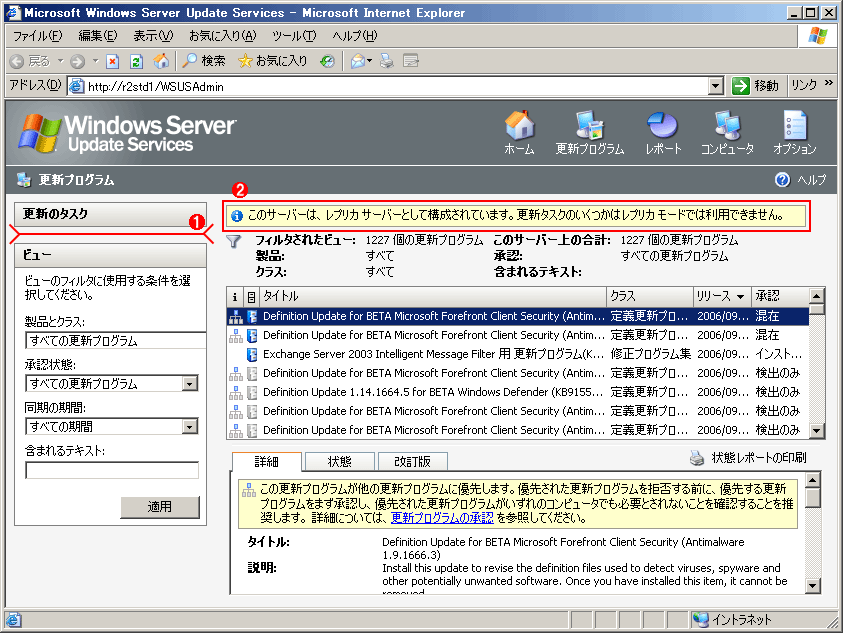Click details pane scrollbar up arrow
The width and height of the screenshot is (843, 633).
coord(813,480)
